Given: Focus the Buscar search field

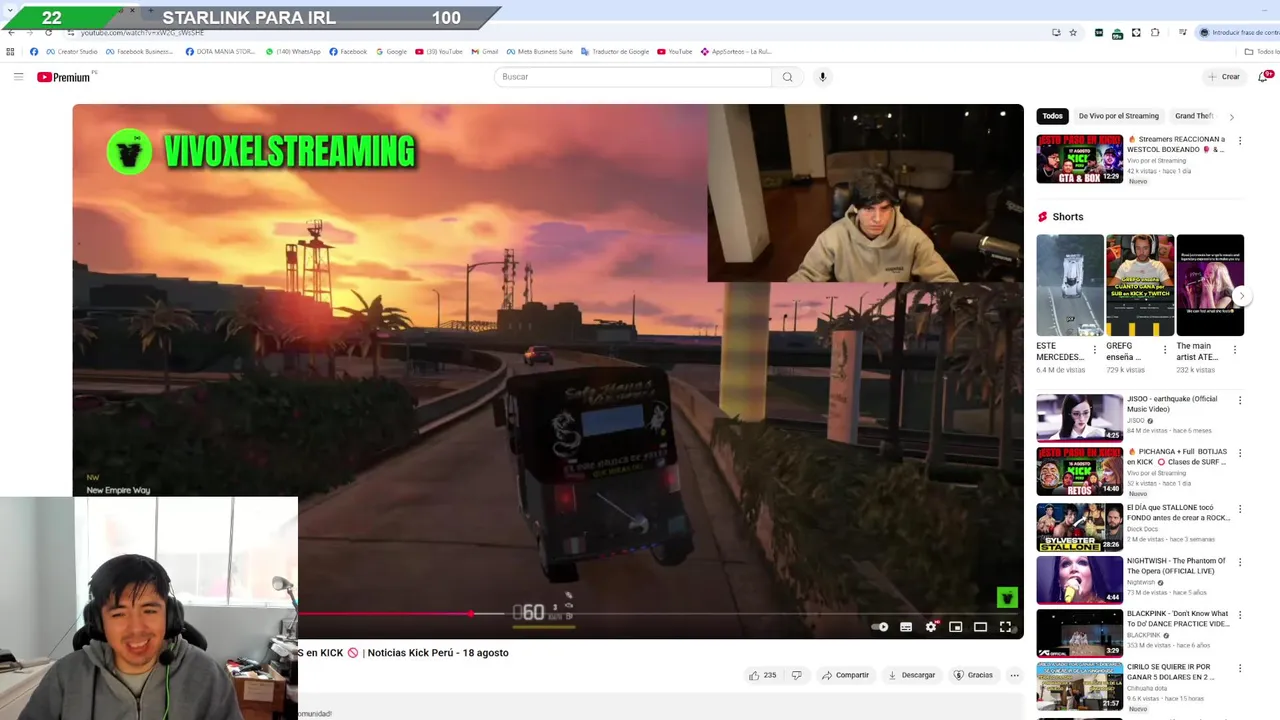Looking at the screenshot, I should pyautogui.click(x=632, y=77).
